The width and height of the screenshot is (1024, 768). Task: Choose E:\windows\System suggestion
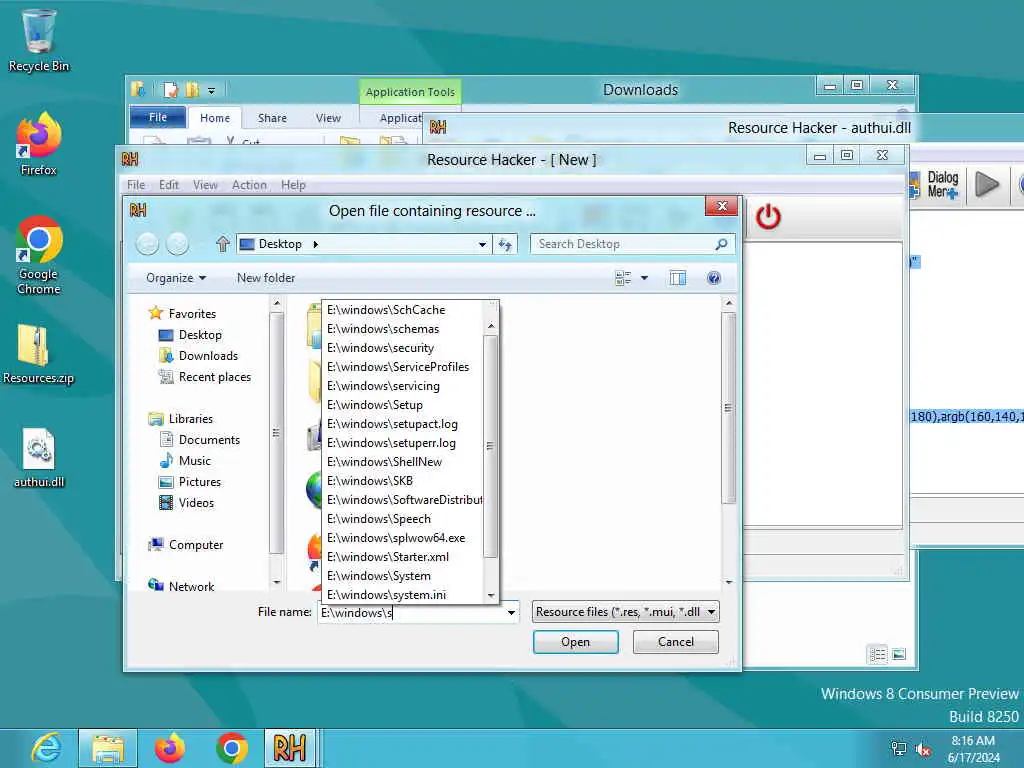pos(403,576)
